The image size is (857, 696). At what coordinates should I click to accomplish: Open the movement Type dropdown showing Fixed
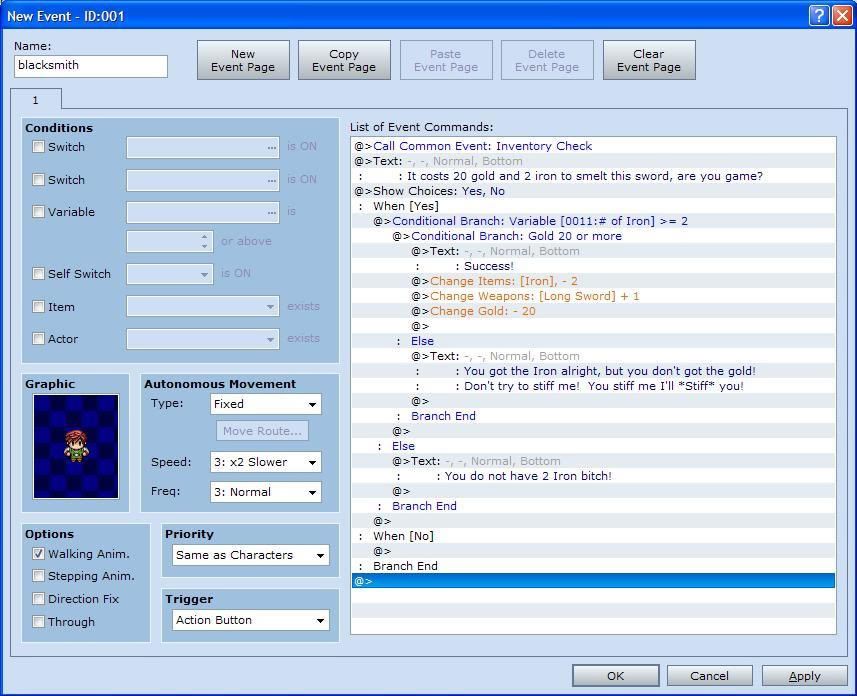[266, 404]
